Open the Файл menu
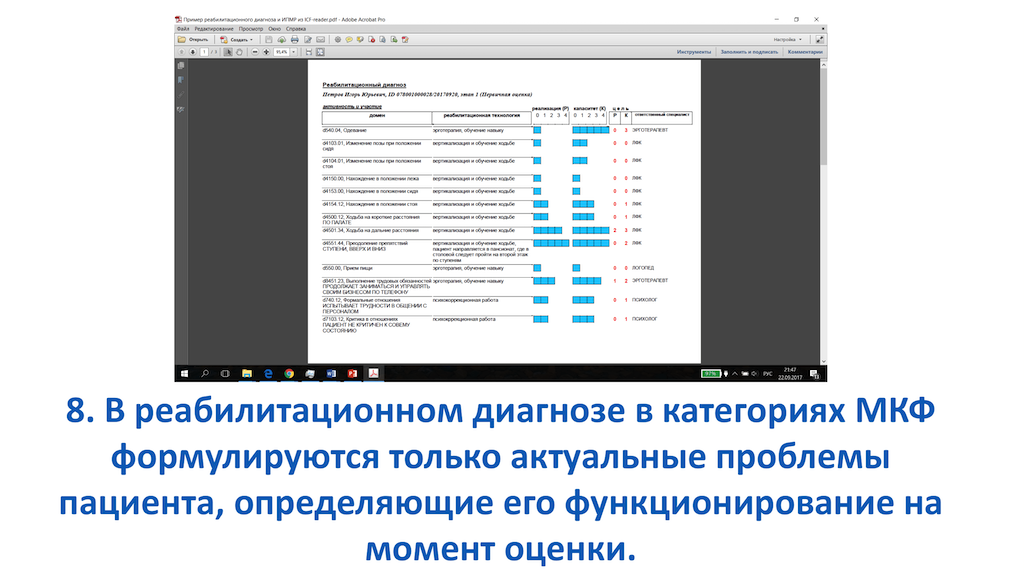1024x576 pixels. (x=183, y=29)
